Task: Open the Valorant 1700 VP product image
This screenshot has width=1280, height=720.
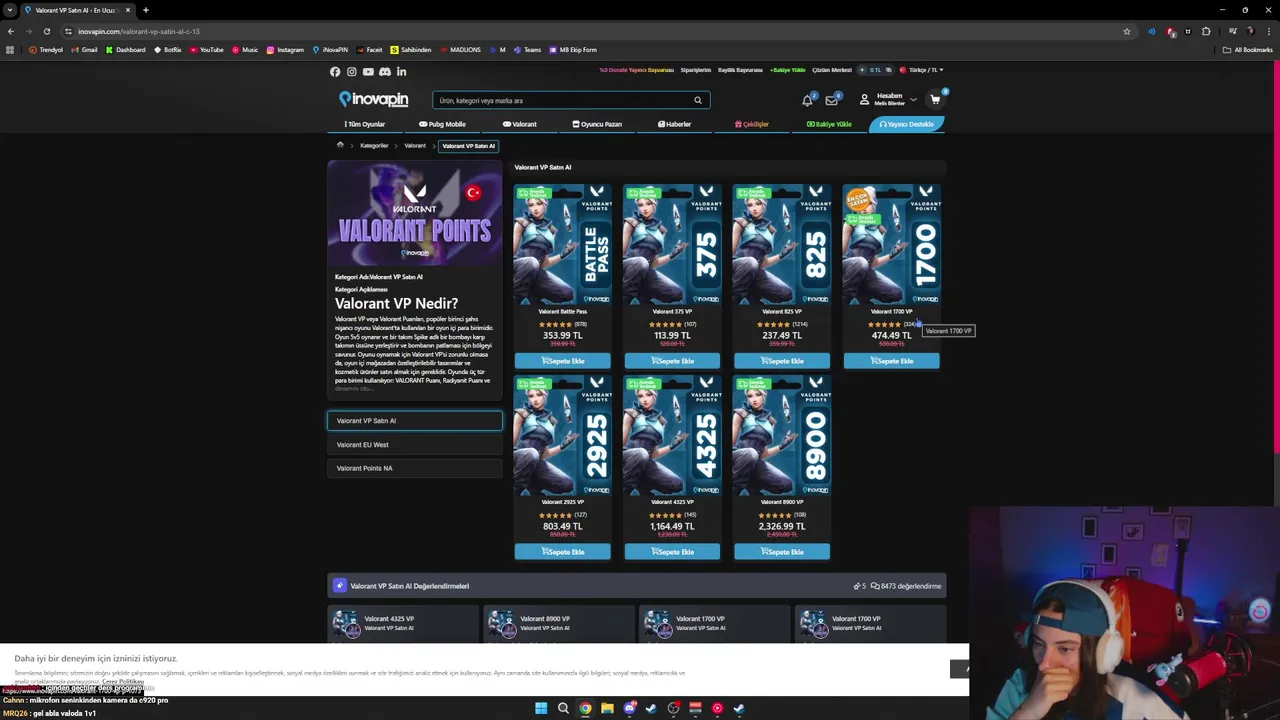Action: tap(891, 244)
